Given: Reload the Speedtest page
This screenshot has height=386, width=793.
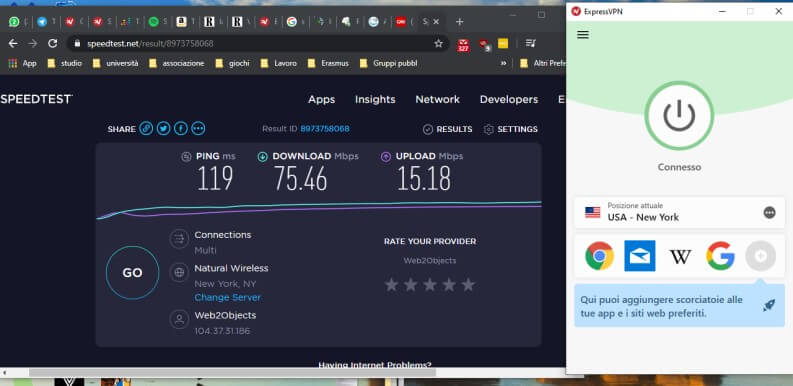Looking at the screenshot, I should coord(53,44).
